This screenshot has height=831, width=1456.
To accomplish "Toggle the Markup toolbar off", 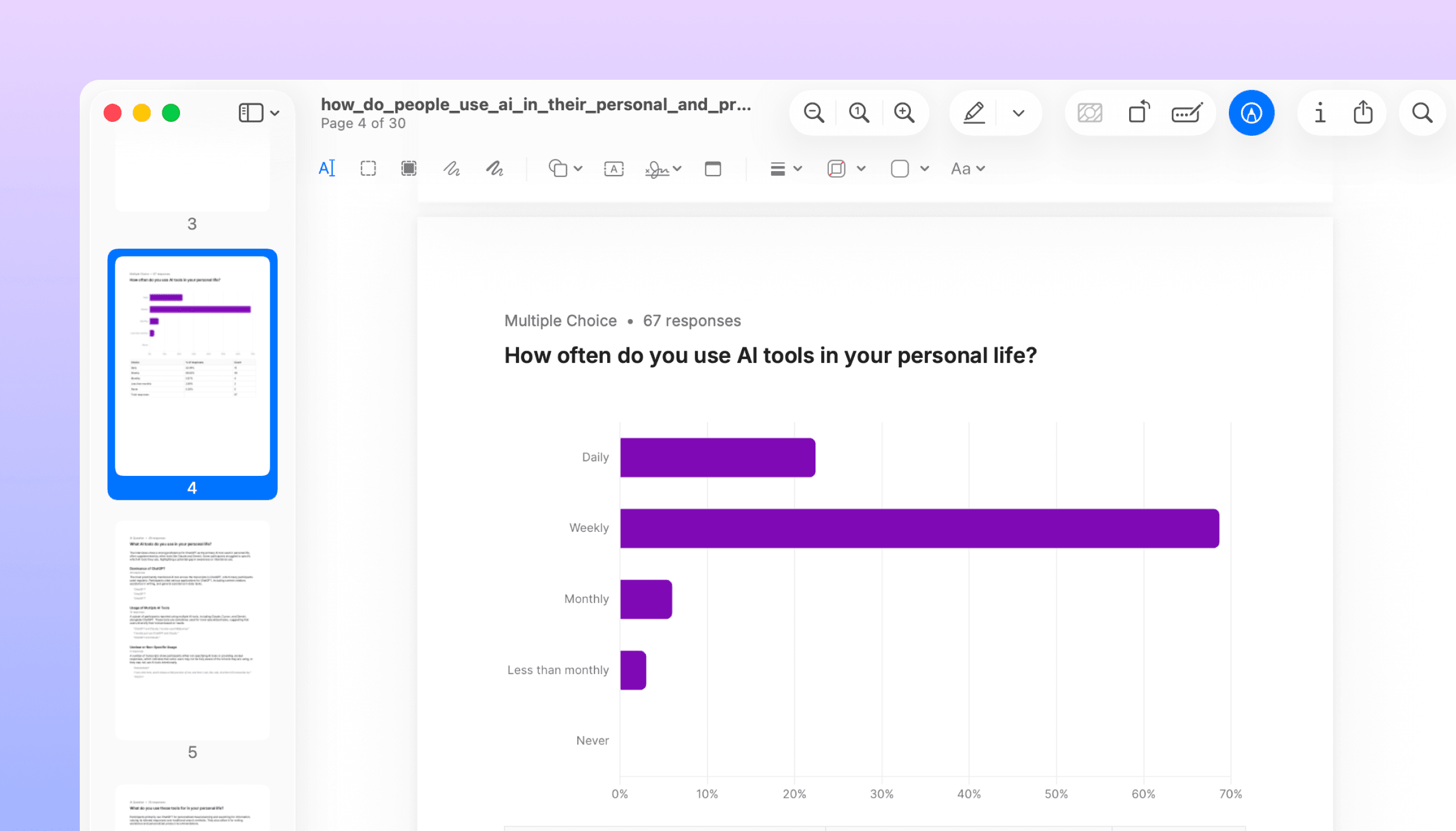I will [1252, 112].
